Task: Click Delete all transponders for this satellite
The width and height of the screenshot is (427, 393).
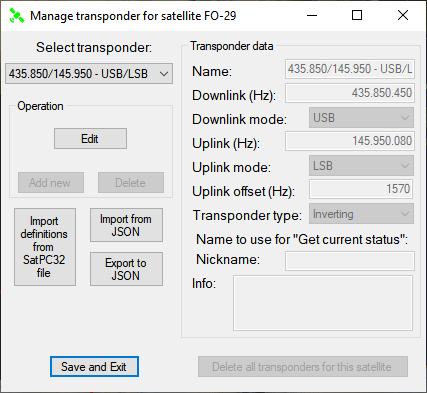Action: [303, 367]
